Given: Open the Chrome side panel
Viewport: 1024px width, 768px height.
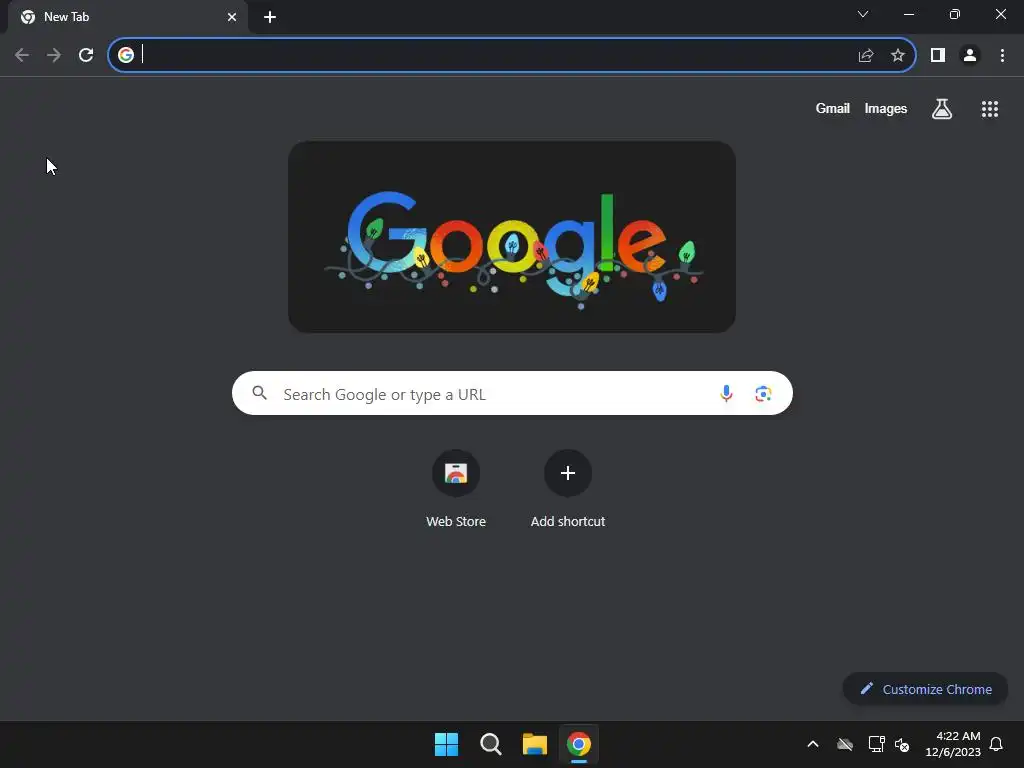Looking at the screenshot, I should pos(938,55).
